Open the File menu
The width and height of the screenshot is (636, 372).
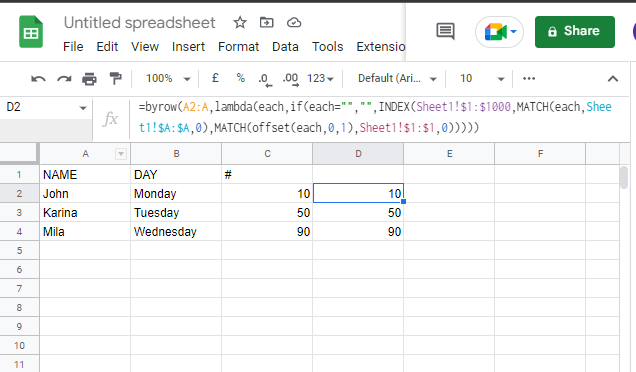73,47
